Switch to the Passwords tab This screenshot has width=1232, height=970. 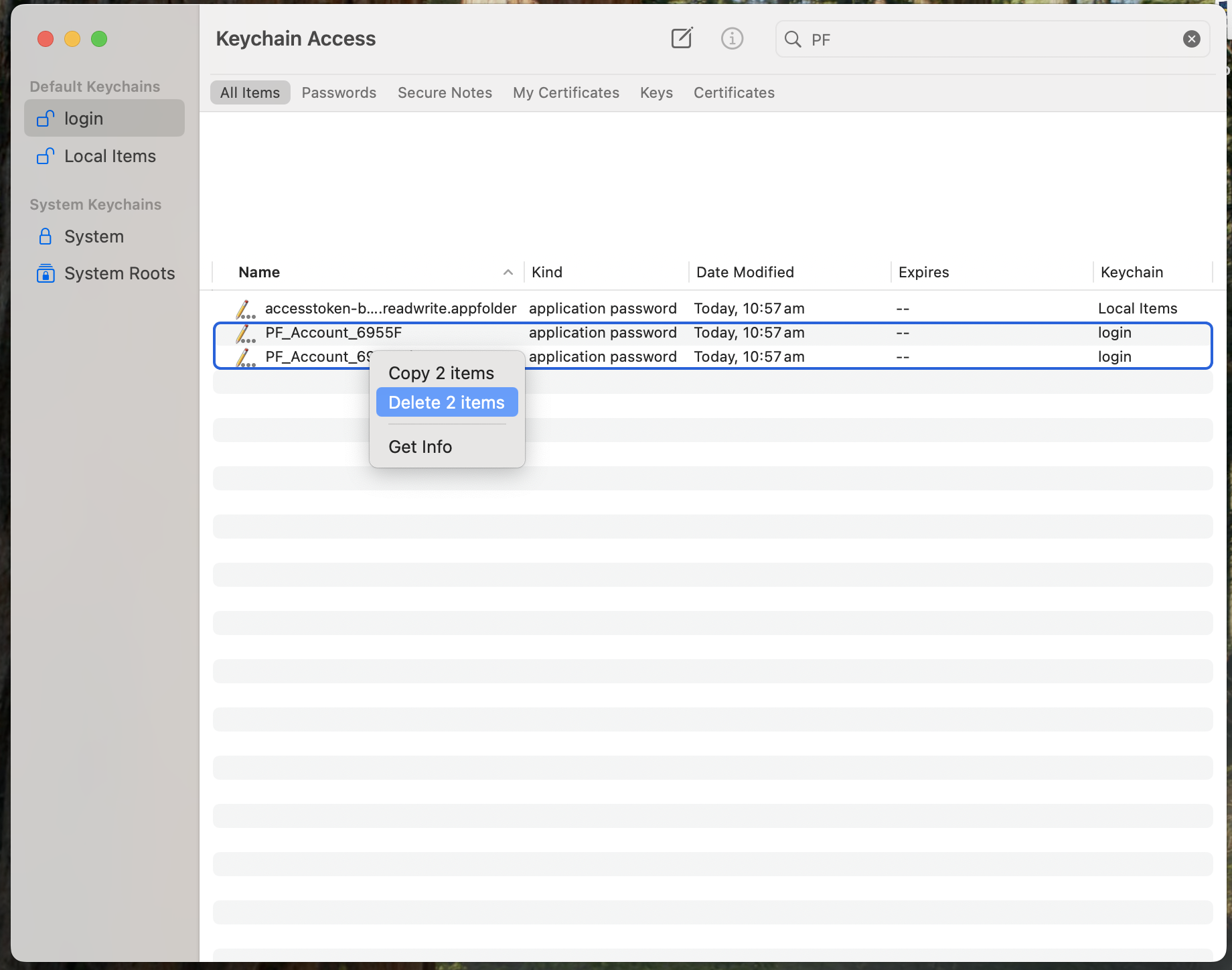pos(339,92)
